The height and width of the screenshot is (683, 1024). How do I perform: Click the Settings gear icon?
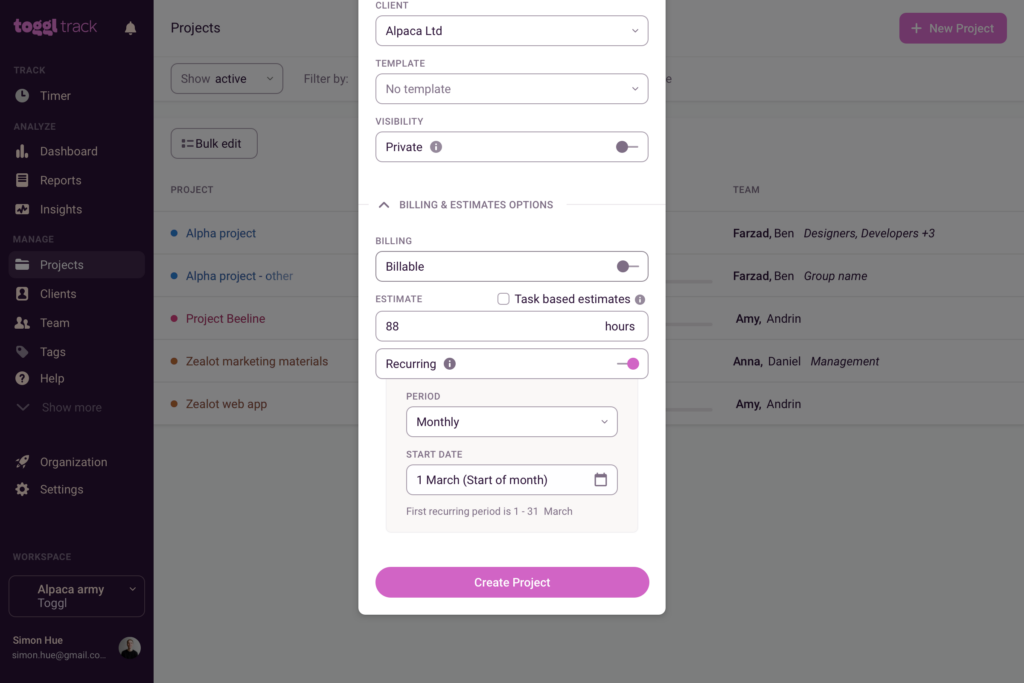[x=22, y=490]
